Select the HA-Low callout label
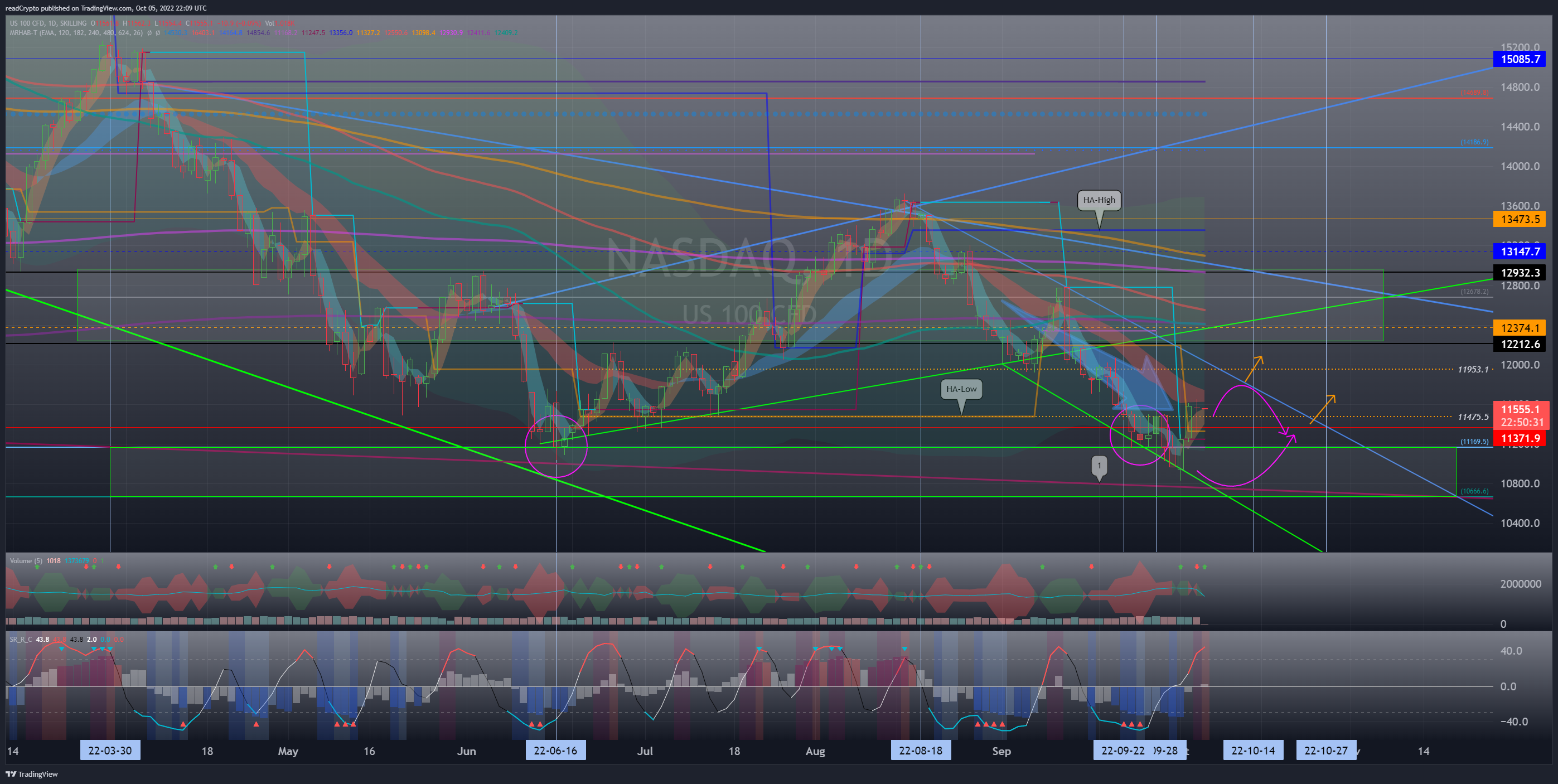Viewport: 1558px width, 784px height. pyautogui.click(x=961, y=389)
